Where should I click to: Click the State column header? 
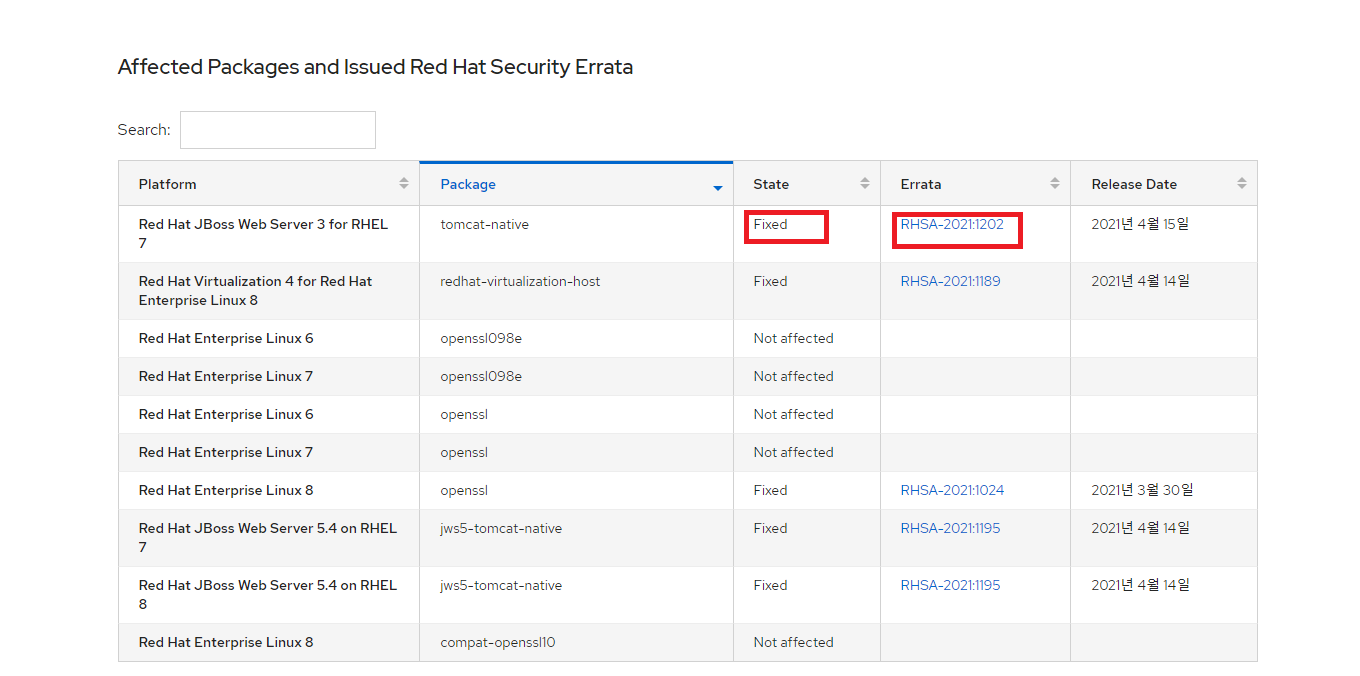(807, 184)
